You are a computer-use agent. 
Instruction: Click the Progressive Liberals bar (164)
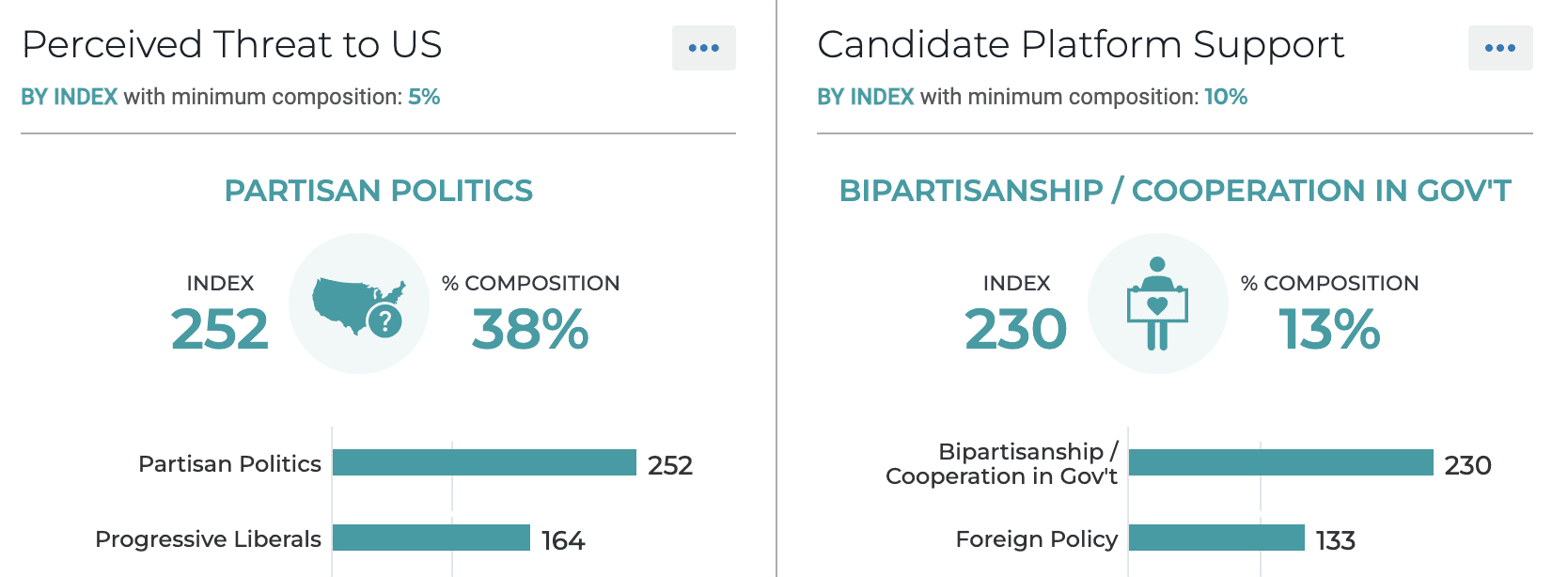[431, 538]
